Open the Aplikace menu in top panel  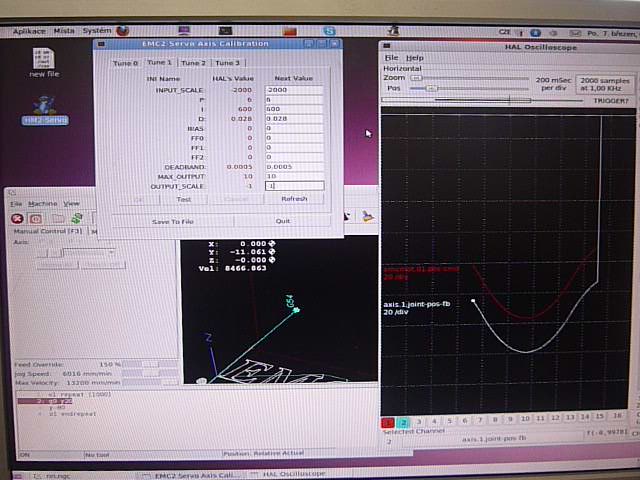(x=30, y=32)
